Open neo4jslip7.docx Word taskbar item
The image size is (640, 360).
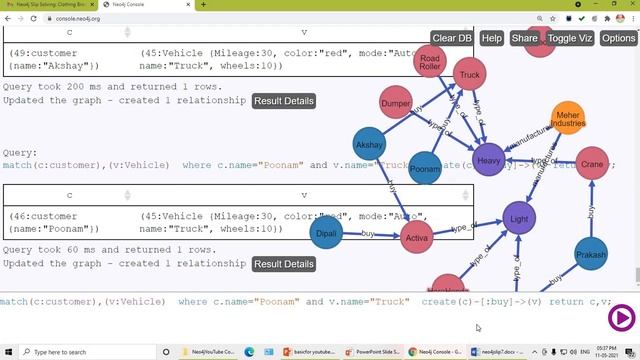tap(497, 351)
